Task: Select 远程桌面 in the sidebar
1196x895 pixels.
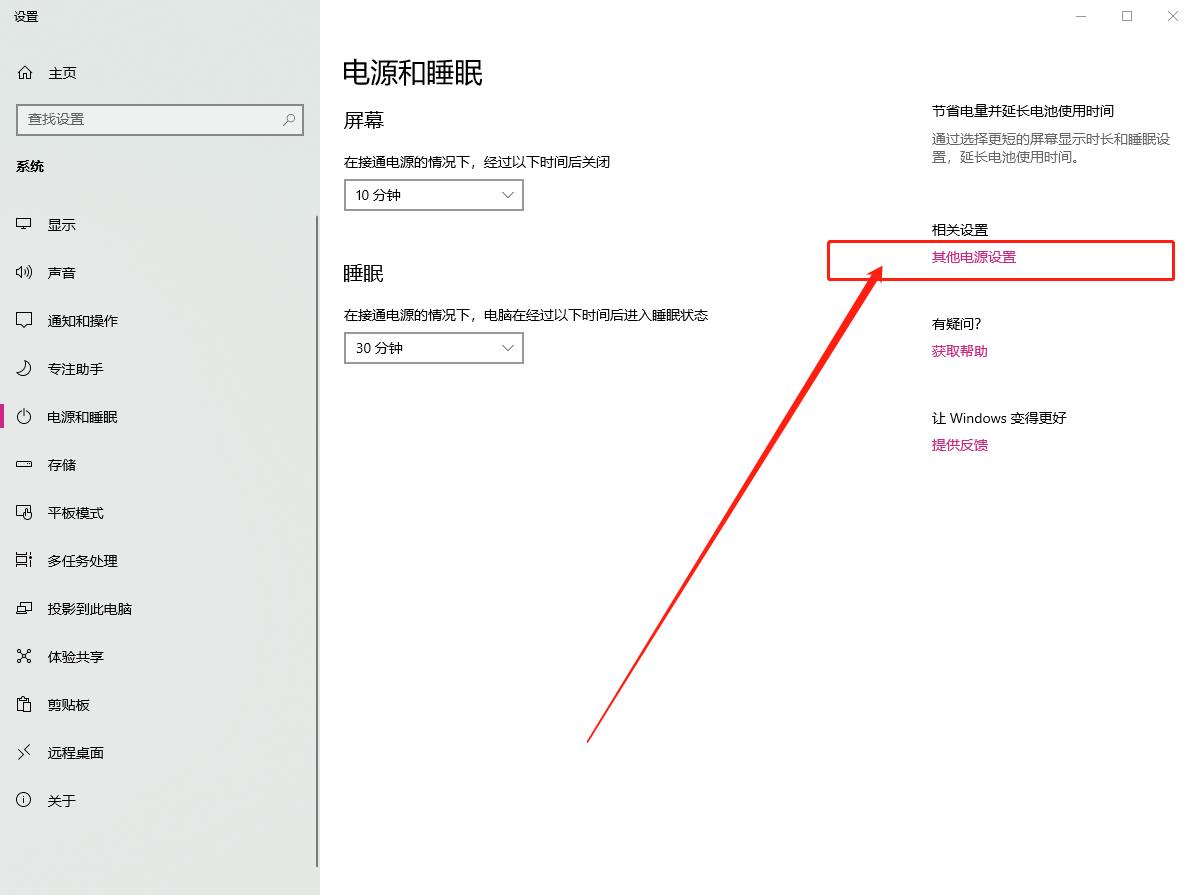Action: click(x=60, y=752)
